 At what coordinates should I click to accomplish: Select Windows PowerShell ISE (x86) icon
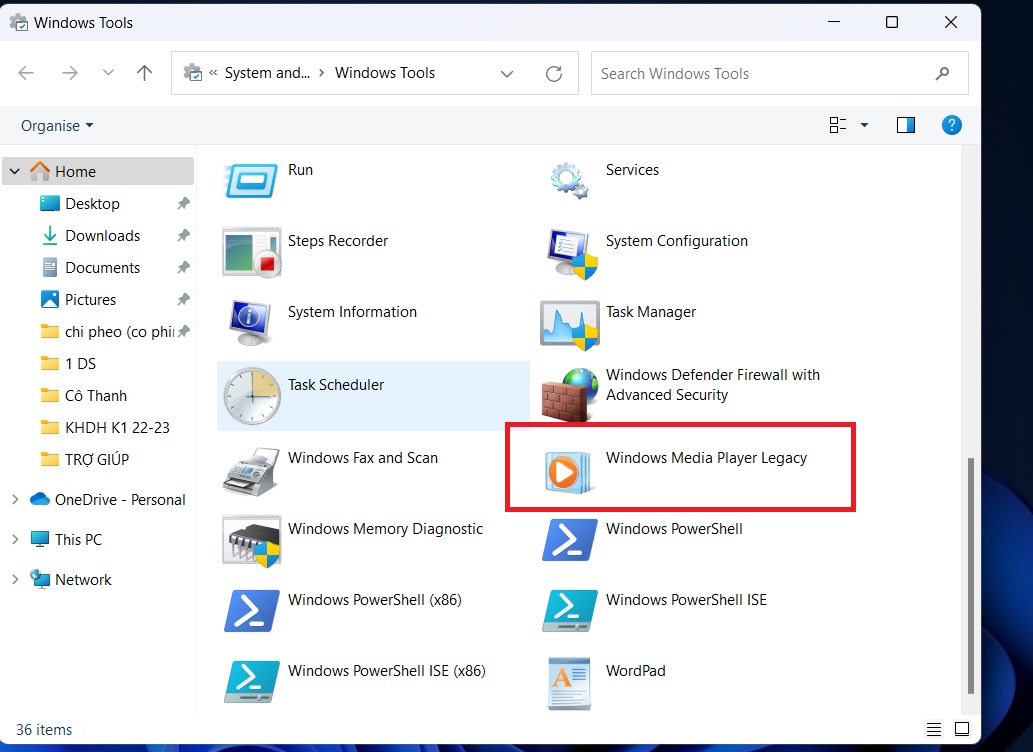coord(252,681)
